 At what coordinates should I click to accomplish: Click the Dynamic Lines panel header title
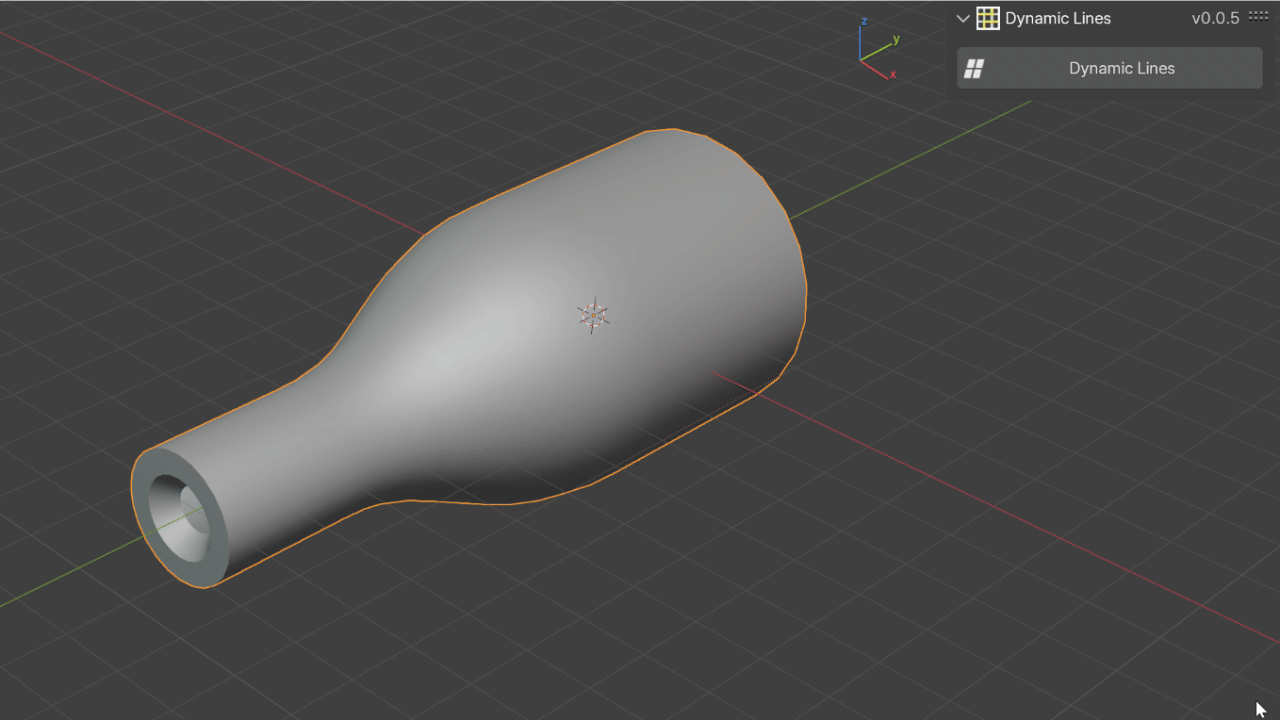click(1058, 18)
